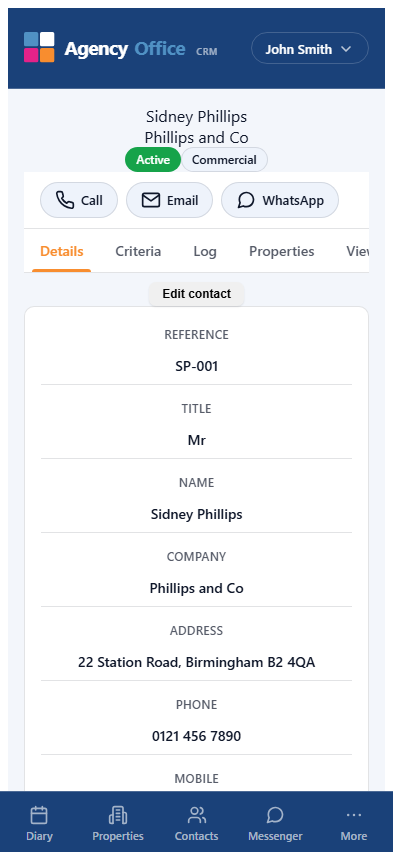Viewport: 393px width, 852px height.
Task: Switch to the Criteria tab
Action: [138, 252]
